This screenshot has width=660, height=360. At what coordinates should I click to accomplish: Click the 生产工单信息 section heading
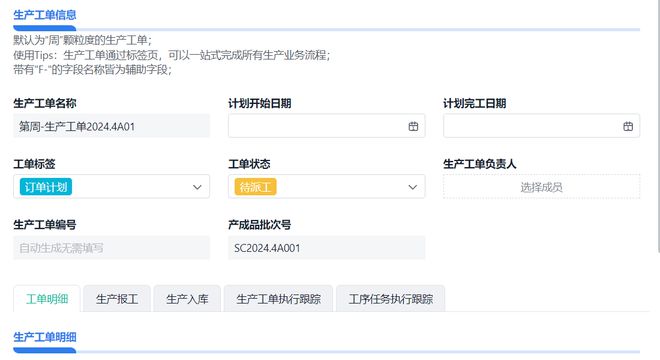pyautogui.click(x=45, y=15)
